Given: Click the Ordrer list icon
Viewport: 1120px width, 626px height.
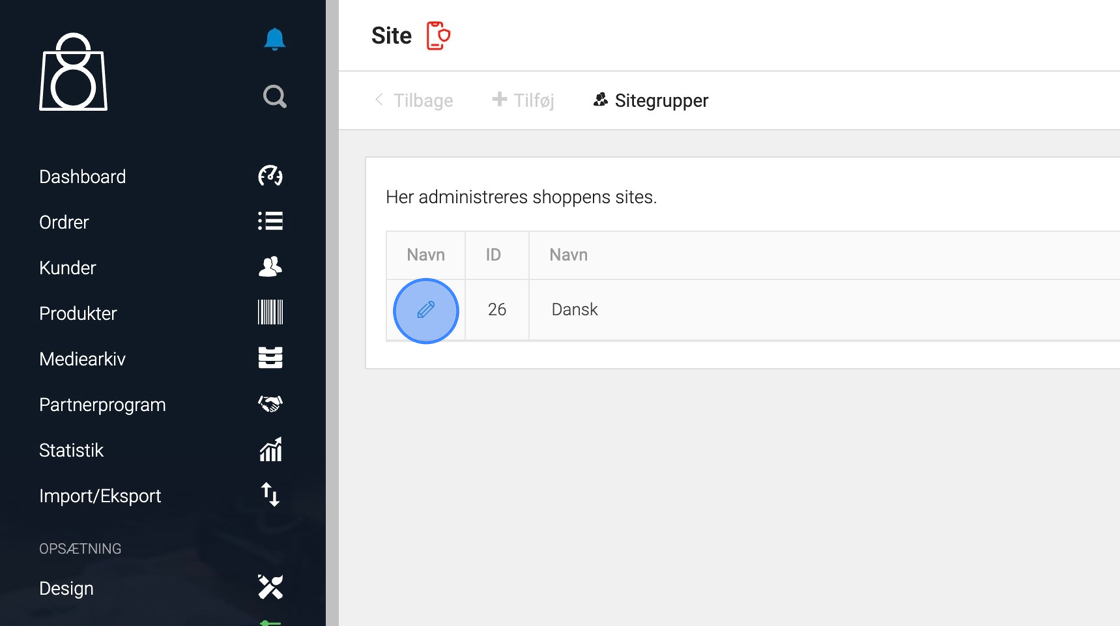Looking at the screenshot, I should (x=270, y=221).
